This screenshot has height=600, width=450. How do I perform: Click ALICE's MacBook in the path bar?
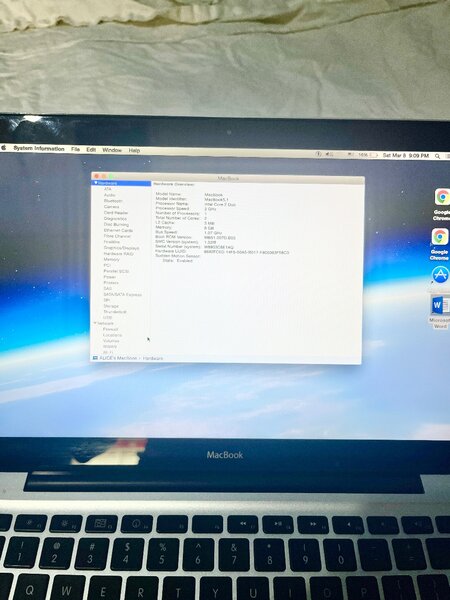pyautogui.click(x=118, y=358)
